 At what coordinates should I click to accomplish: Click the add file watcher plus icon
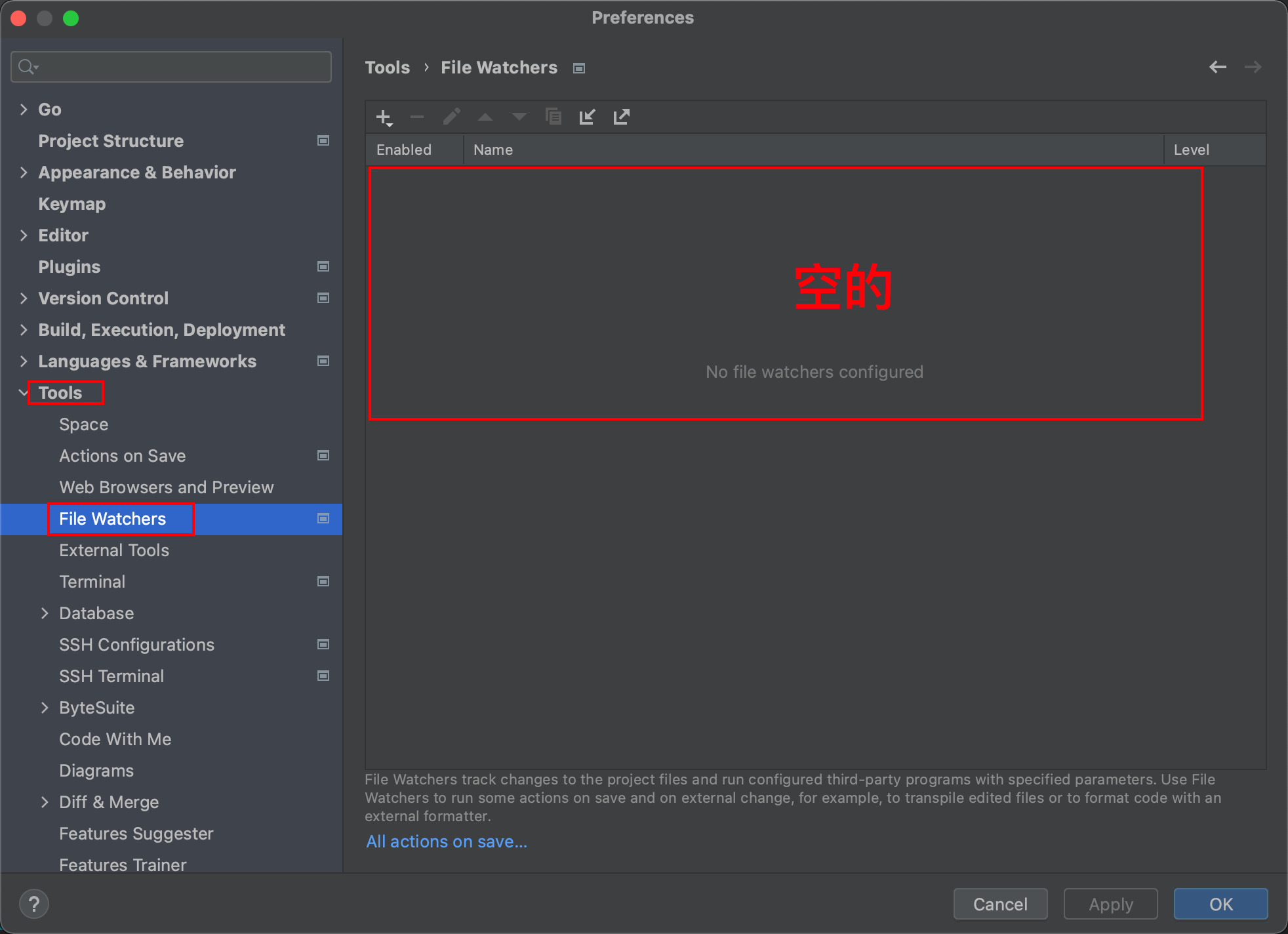pyautogui.click(x=384, y=117)
